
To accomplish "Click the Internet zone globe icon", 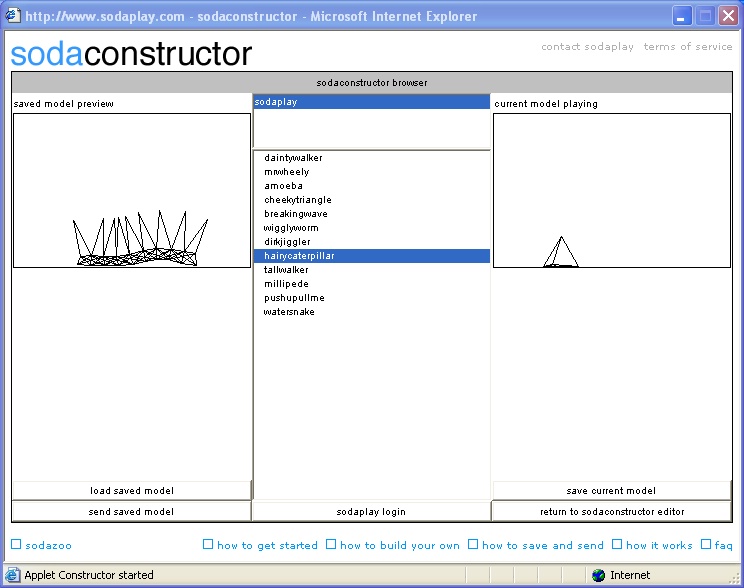I will tap(598, 575).
